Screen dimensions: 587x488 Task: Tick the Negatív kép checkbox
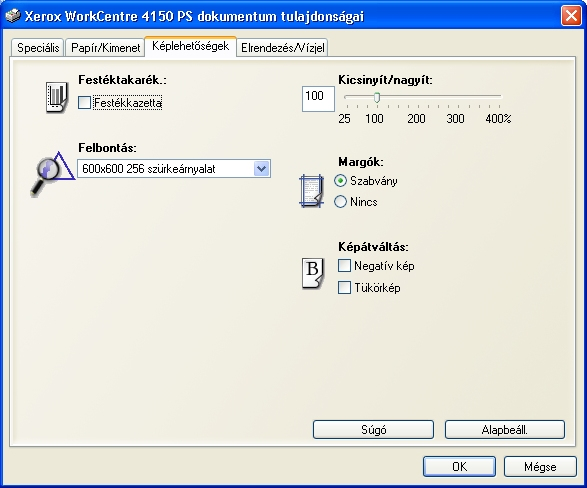click(344, 266)
